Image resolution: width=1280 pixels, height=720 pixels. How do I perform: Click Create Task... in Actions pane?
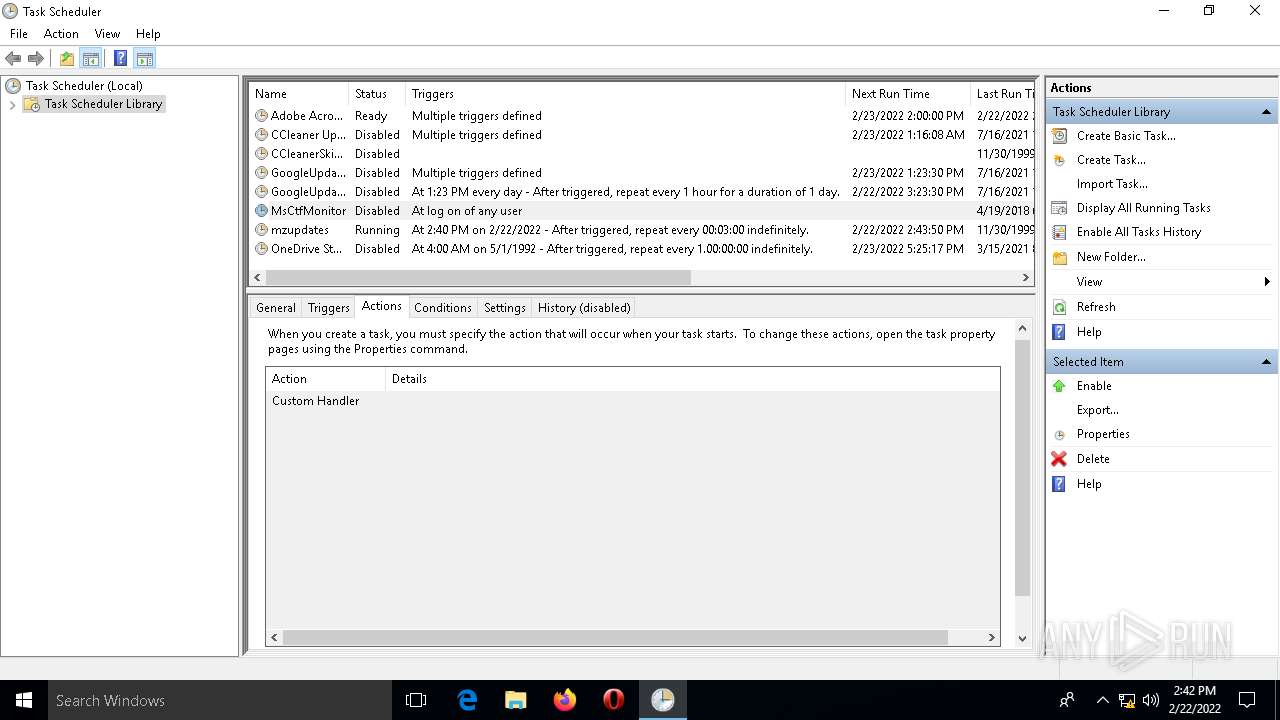(1111, 160)
